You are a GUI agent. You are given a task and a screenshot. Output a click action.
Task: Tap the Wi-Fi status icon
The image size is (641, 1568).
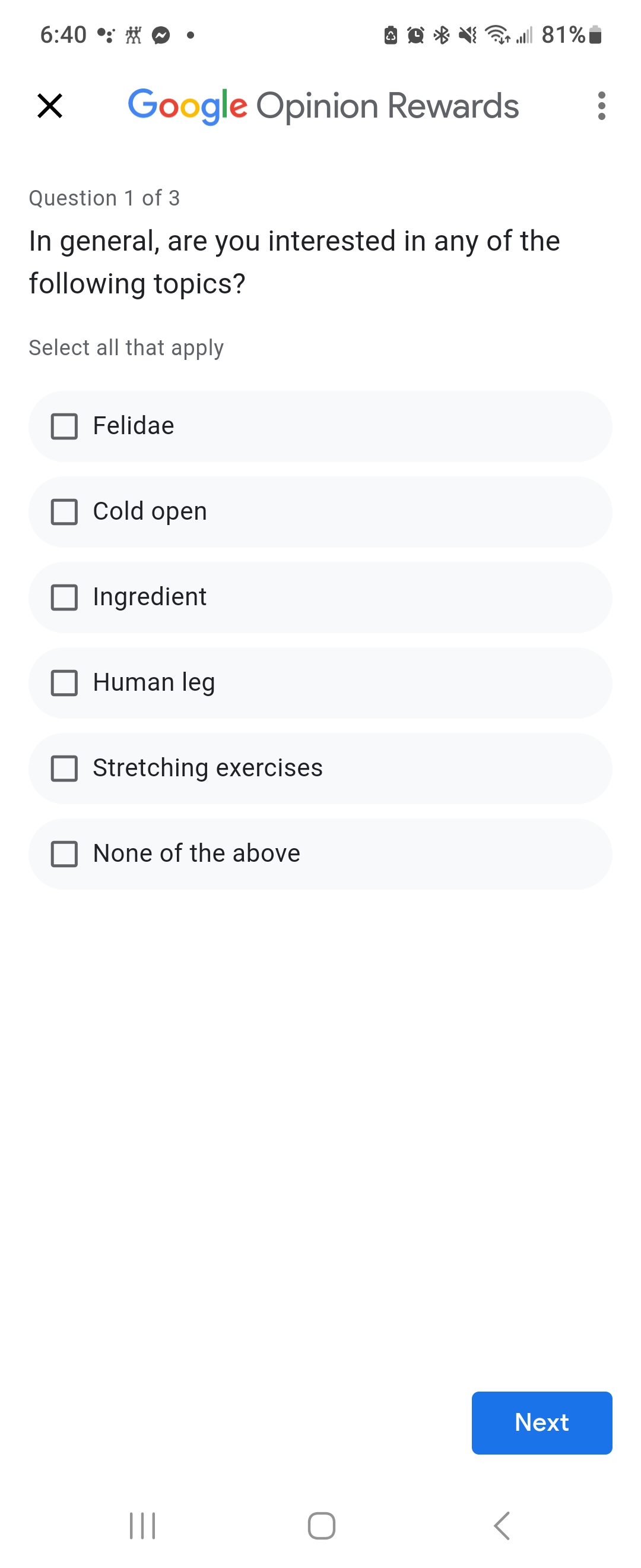point(497,35)
